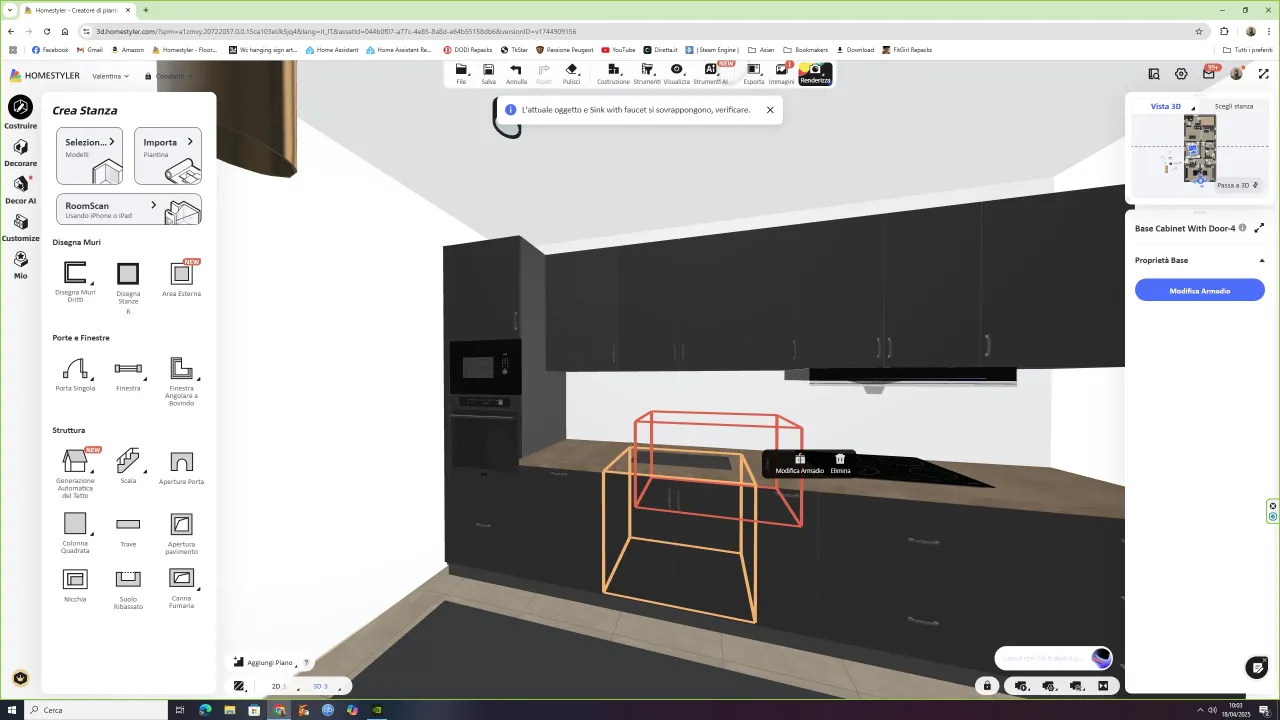This screenshot has height=720, width=1280.
Task: Open the notes icon at bottom right
Action: [x=1257, y=668]
